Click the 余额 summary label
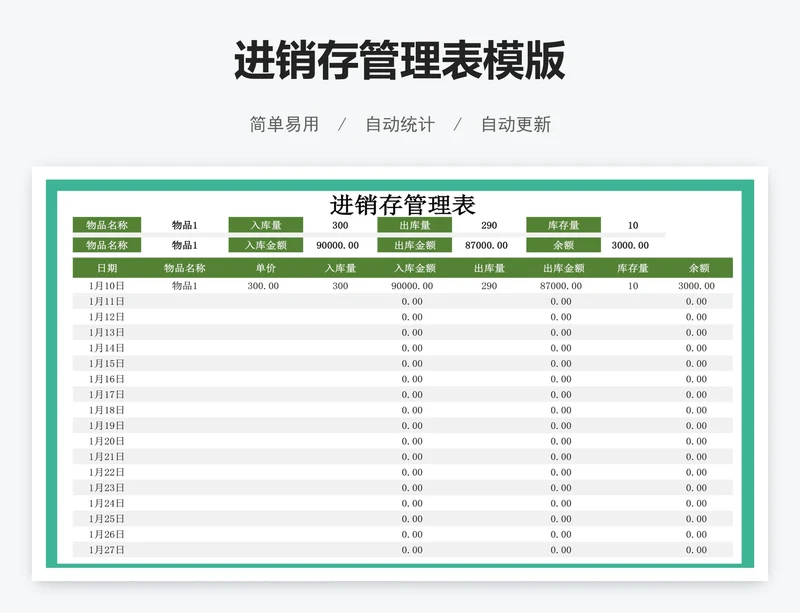The height and width of the screenshot is (613, 800). click(563, 245)
